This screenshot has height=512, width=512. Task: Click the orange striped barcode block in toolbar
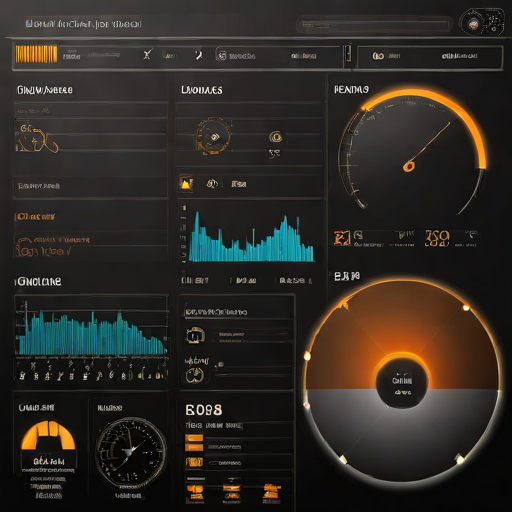pos(36,54)
